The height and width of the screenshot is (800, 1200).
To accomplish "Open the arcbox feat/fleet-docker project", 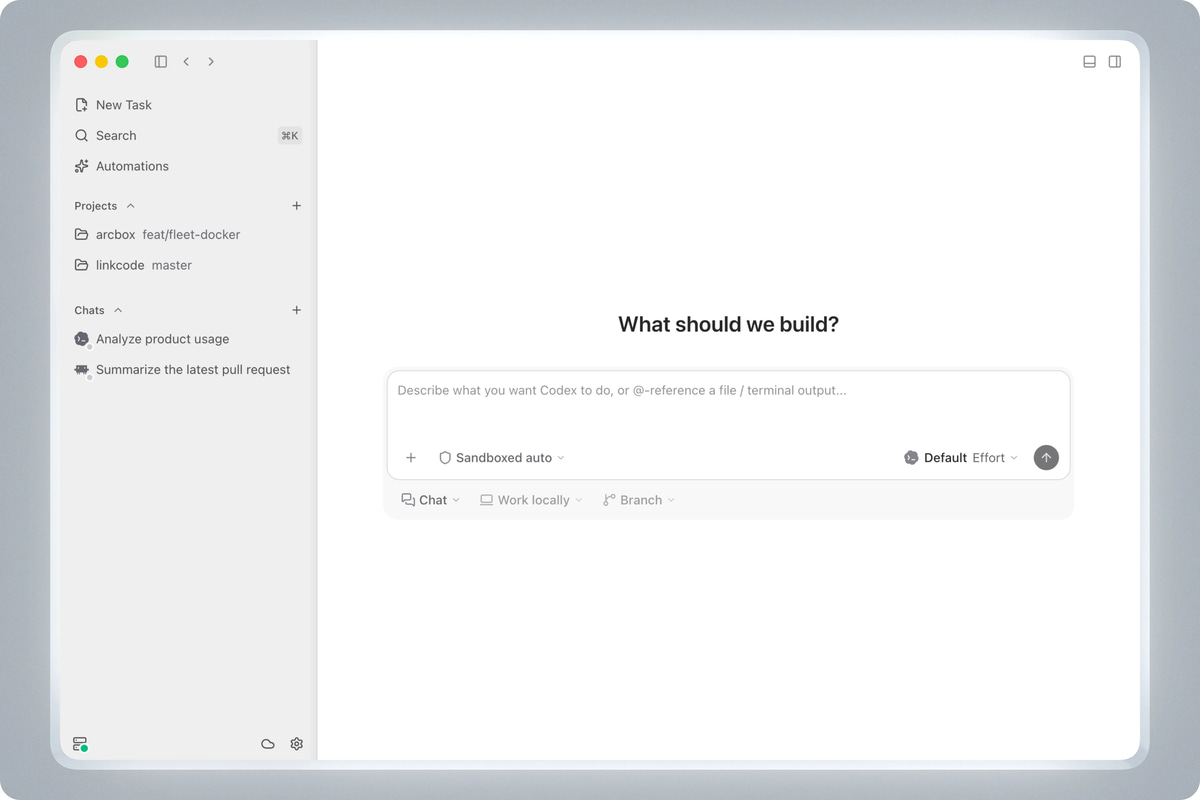I will coord(188,235).
